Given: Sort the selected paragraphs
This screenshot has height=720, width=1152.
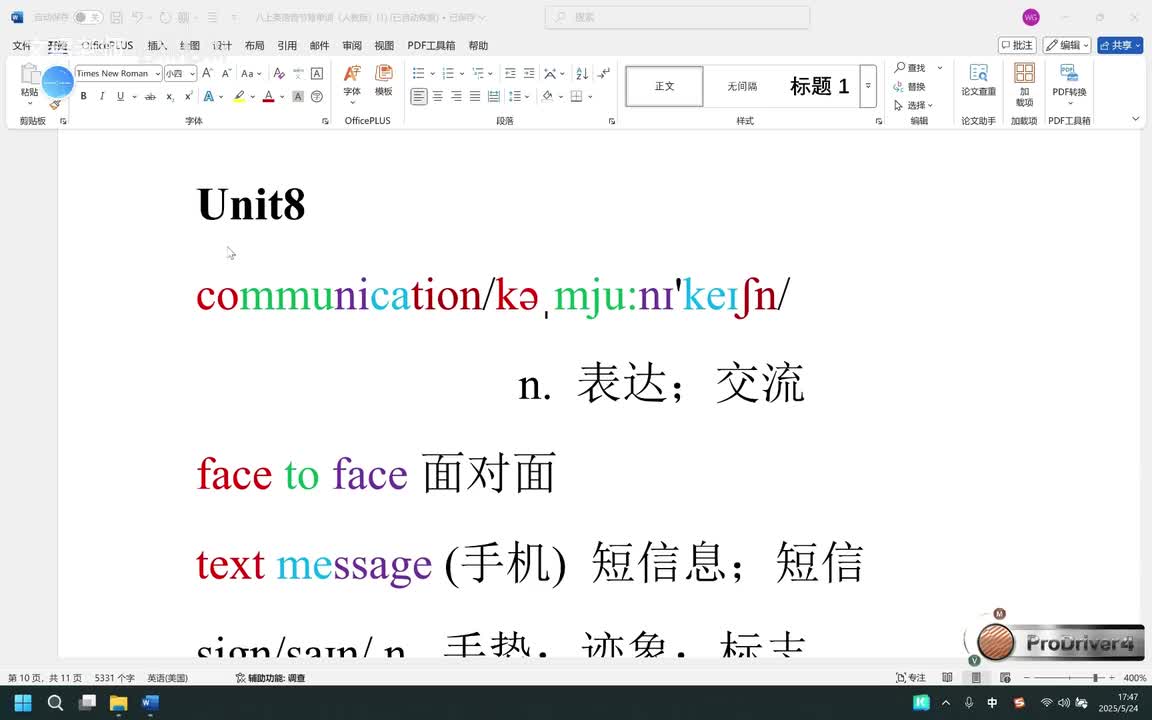Looking at the screenshot, I should pos(582,73).
